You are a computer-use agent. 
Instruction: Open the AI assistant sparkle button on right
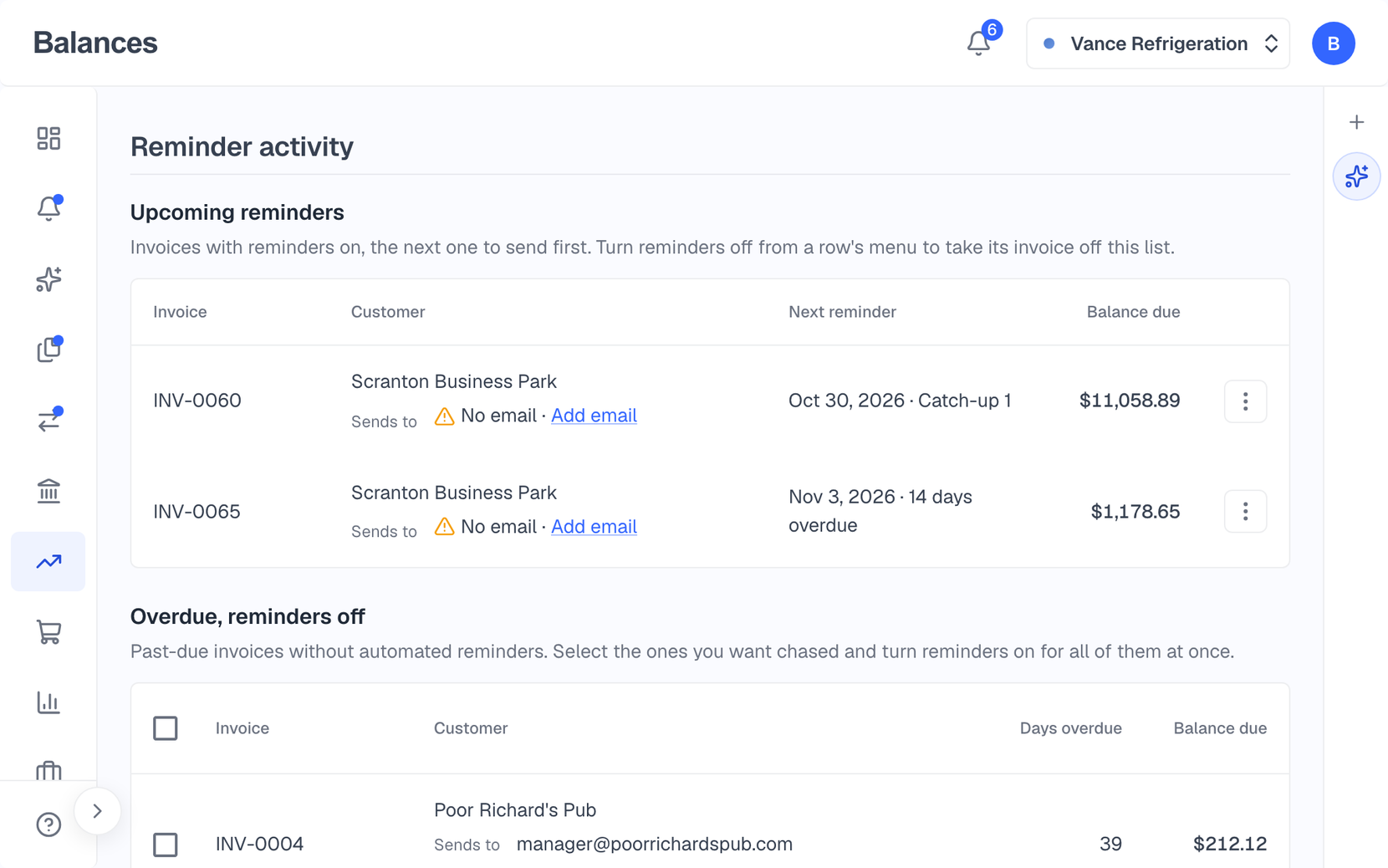pos(1356,176)
